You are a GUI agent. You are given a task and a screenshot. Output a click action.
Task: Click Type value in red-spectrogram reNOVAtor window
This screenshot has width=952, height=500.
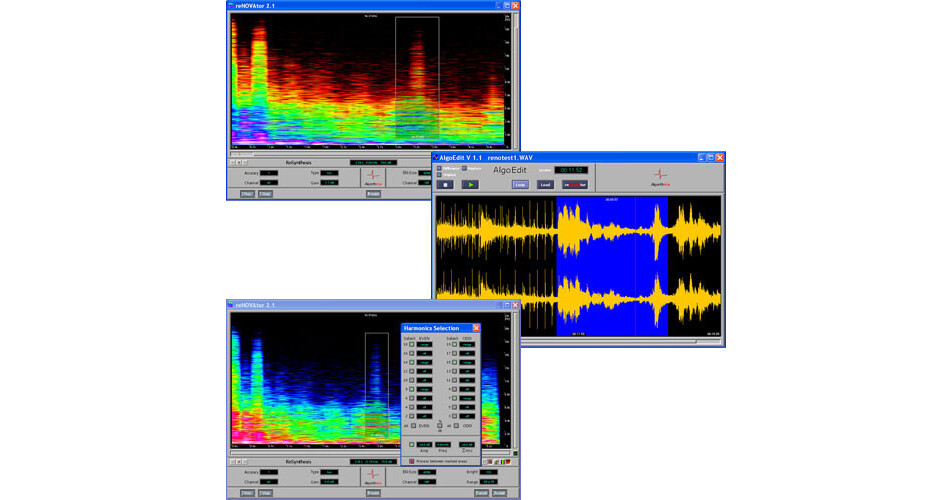click(329, 173)
